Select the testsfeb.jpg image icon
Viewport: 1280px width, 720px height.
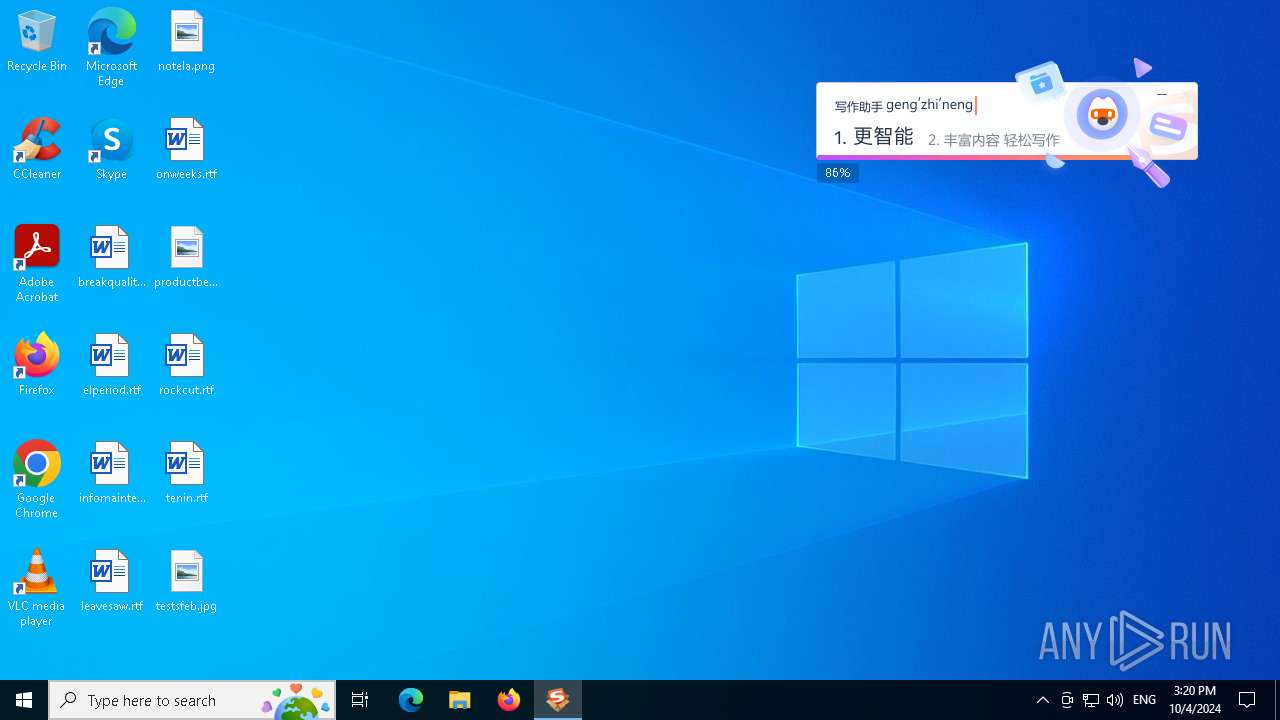click(186, 582)
